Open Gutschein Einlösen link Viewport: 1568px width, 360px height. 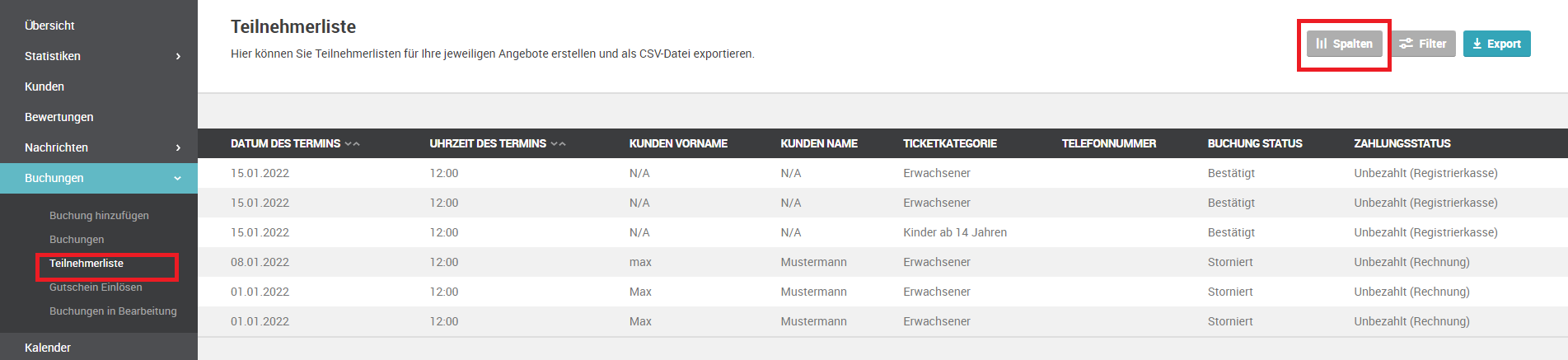pos(96,288)
